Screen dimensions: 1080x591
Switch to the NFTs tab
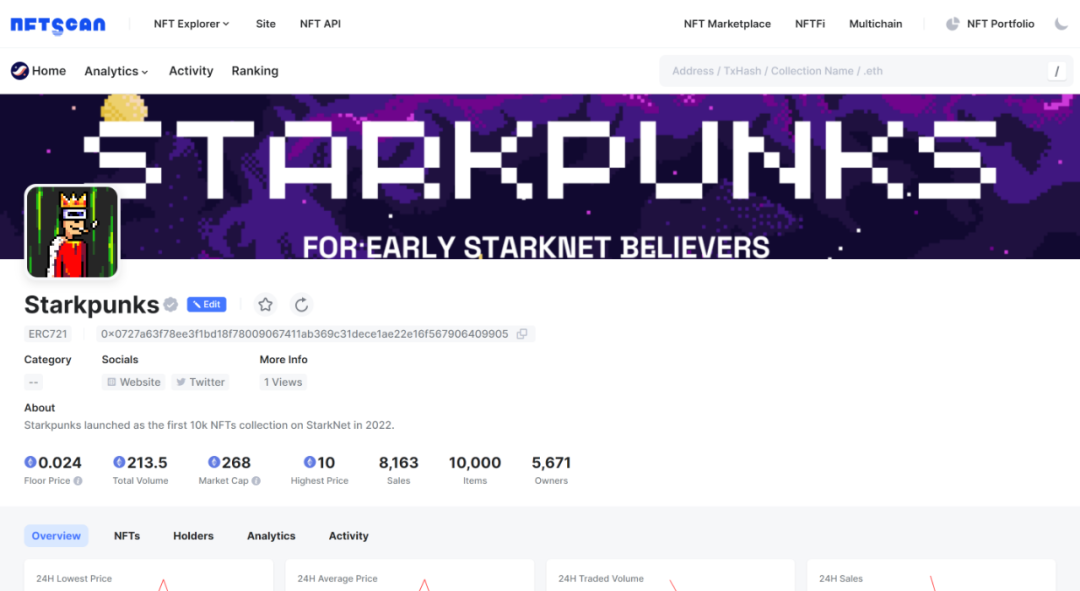point(127,536)
